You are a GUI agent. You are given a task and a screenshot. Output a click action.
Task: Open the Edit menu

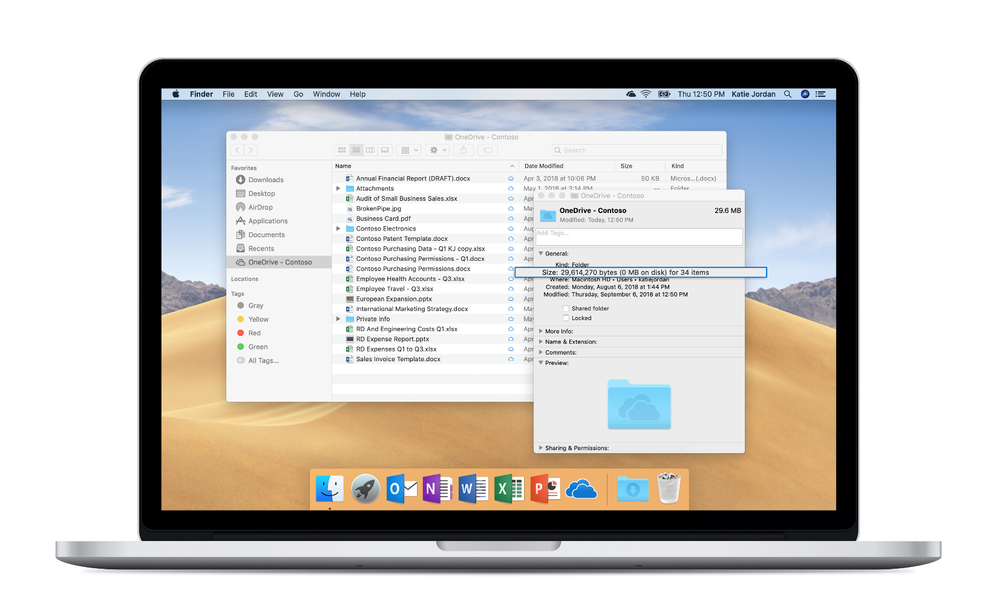[x=250, y=94]
